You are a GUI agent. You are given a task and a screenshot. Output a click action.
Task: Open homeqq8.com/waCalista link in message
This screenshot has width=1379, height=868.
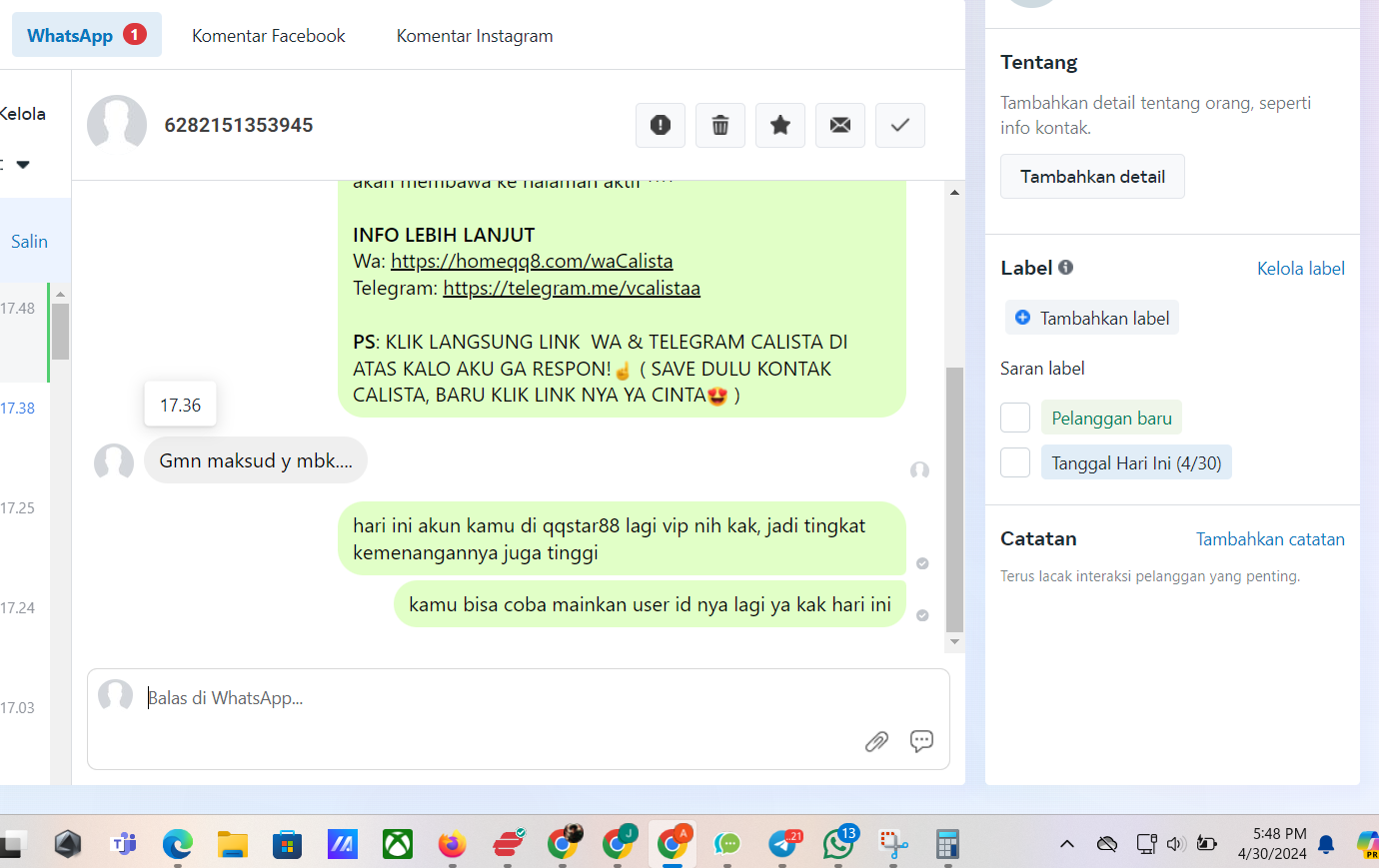click(532, 262)
